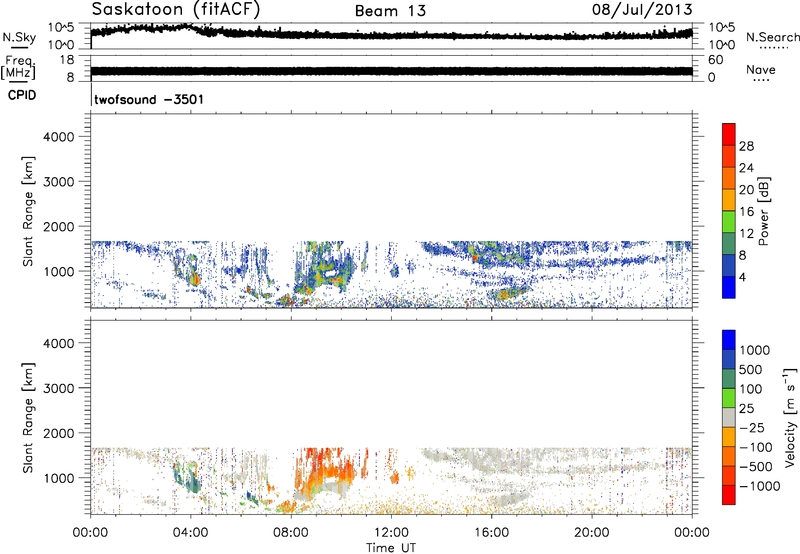This screenshot has width=800, height=554.
Task: Click the "Saskatoon (fitACF)" plot title
Action: pyautogui.click(x=176, y=9)
